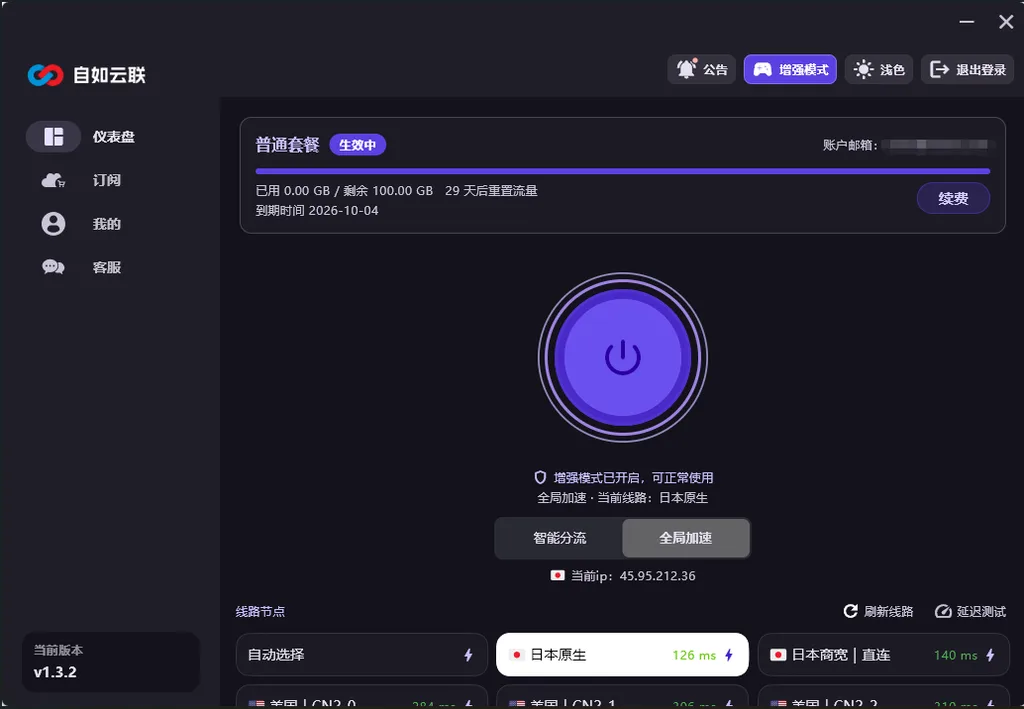Click the 普通套餐 plan title
This screenshot has width=1024, height=709.
(x=287, y=145)
